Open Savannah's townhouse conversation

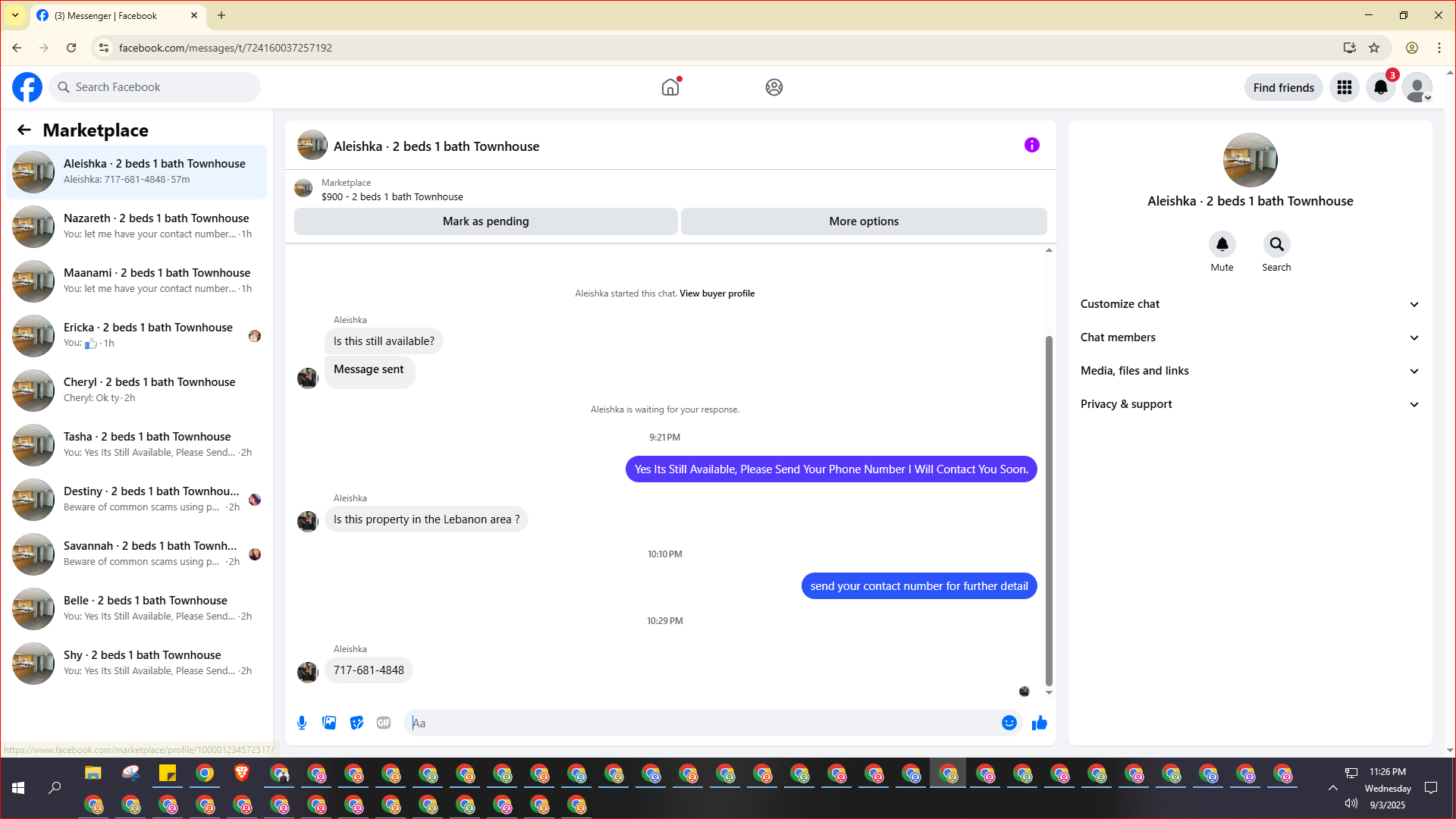(x=136, y=554)
